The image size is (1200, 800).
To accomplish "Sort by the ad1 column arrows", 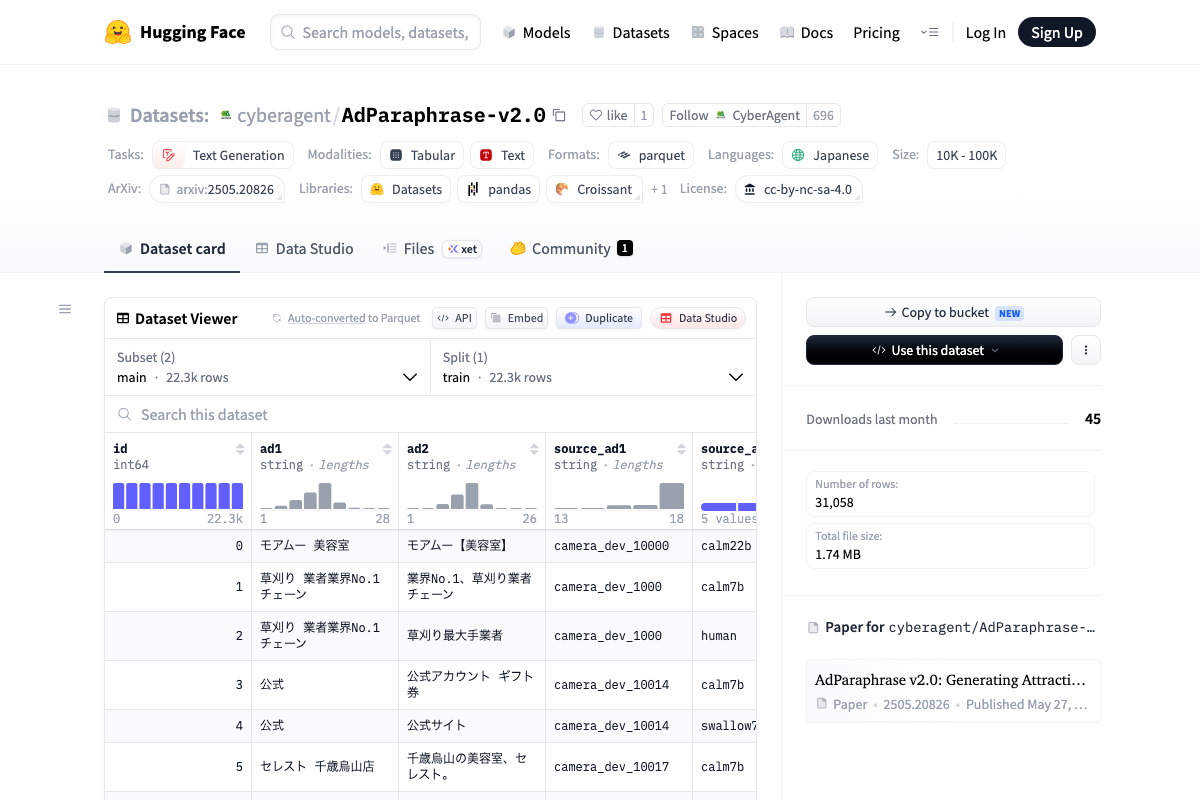I will (387, 449).
